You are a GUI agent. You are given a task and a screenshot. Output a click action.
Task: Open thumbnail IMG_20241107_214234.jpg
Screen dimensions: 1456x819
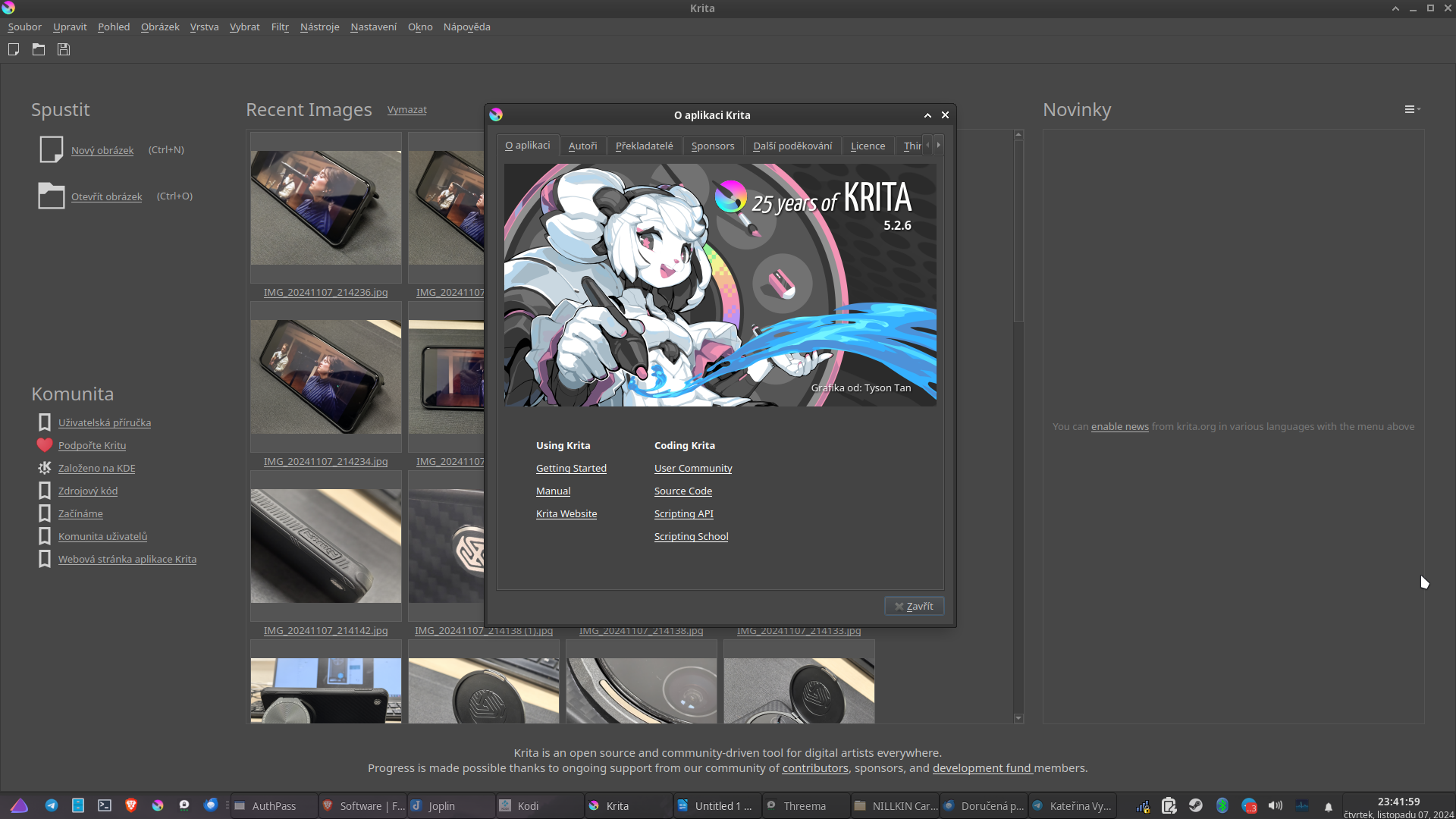tap(326, 377)
